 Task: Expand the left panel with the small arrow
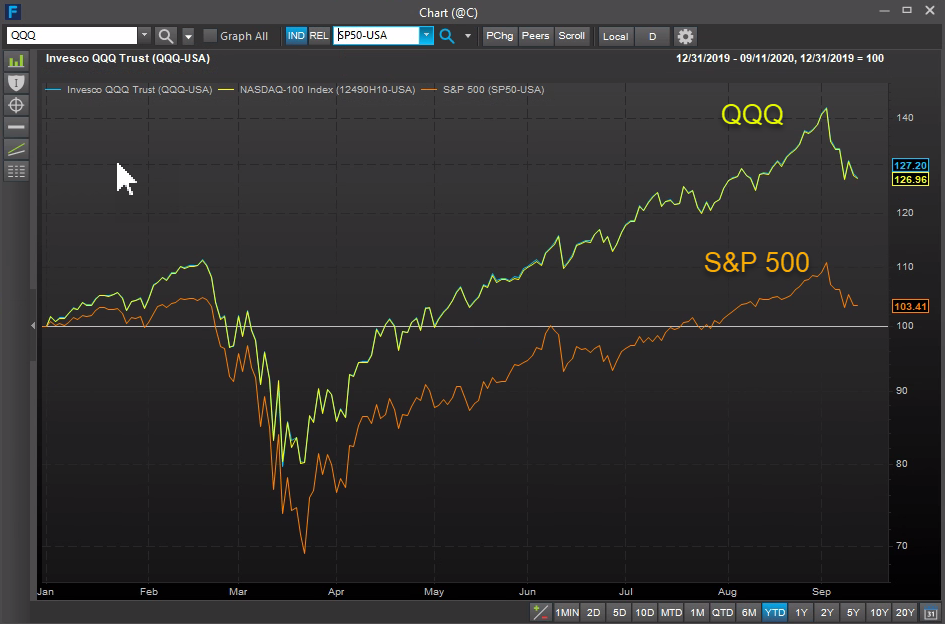click(x=33, y=326)
